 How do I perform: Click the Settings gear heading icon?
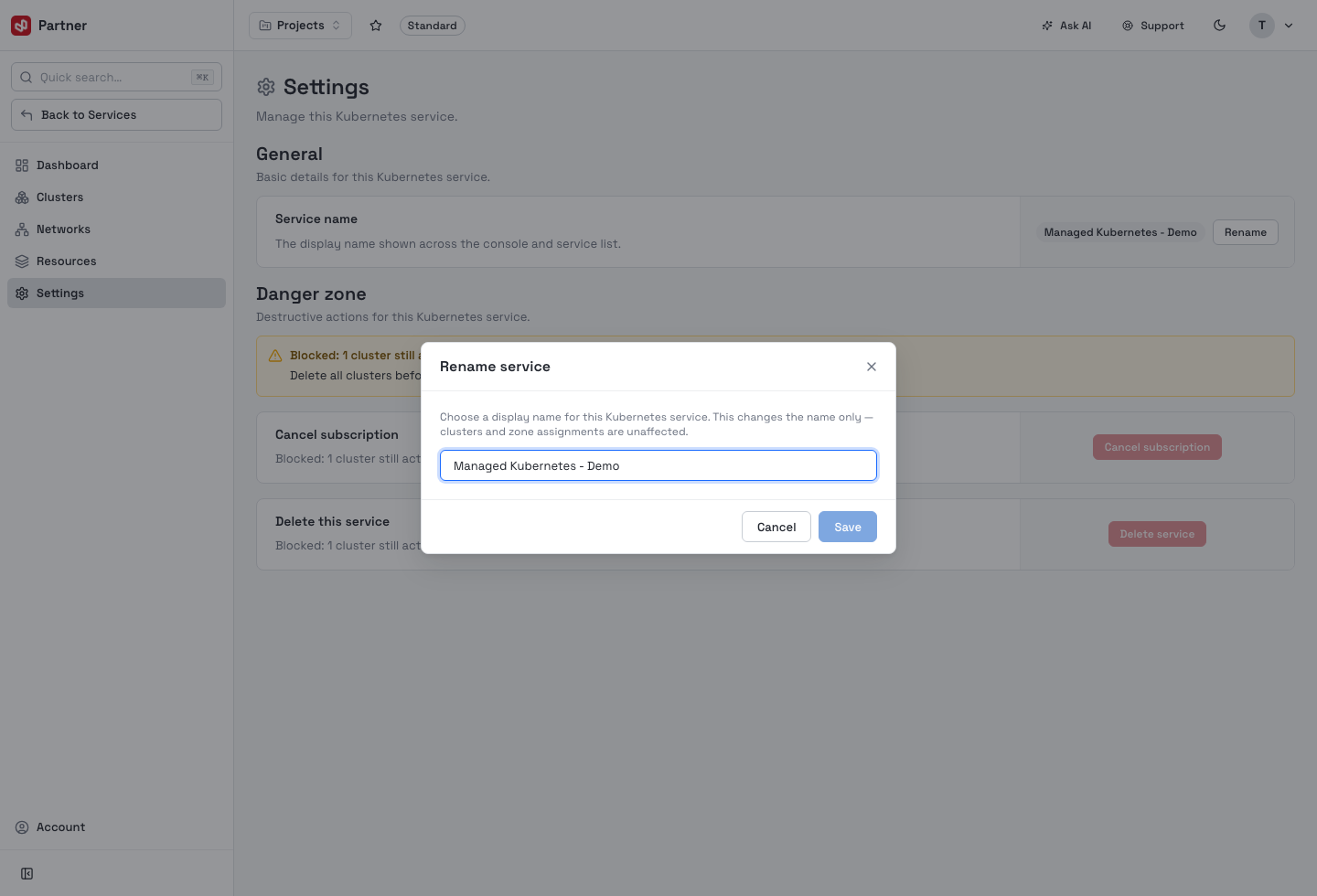[x=266, y=87]
